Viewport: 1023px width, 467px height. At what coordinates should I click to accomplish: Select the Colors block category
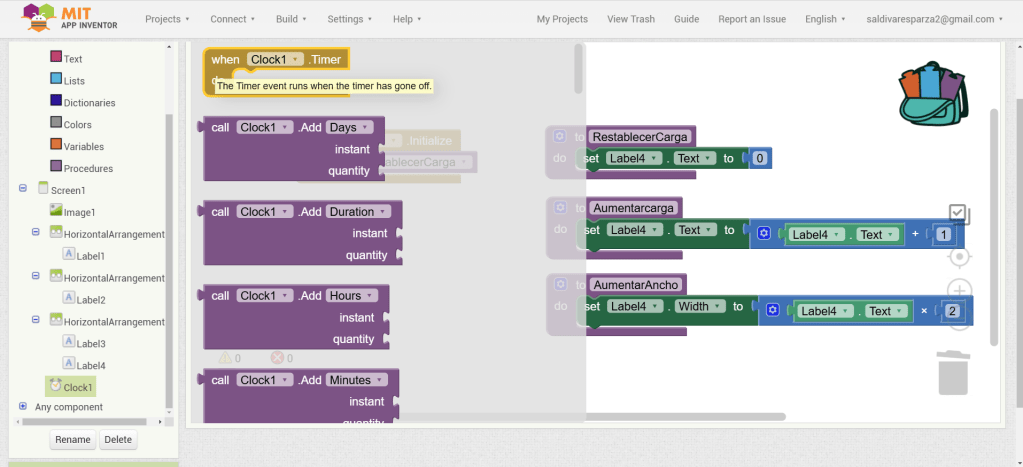pos(77,124)
